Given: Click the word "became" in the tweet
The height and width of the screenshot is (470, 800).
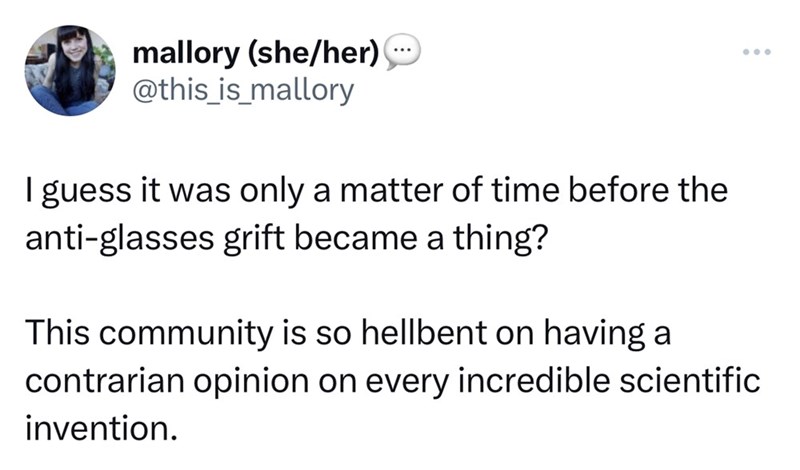Looking at the screenshot, I should click(x=344, y=241).
